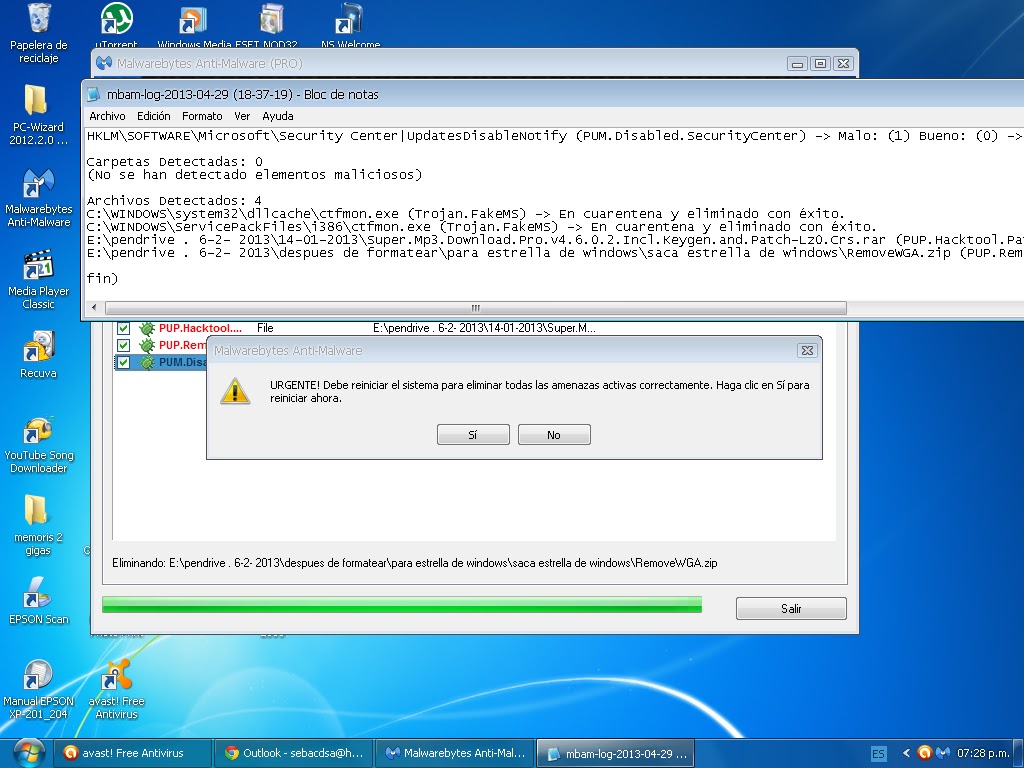Switch to avast! Free Antivirus taskbar item
The width and height of the screenshot is (1024, 768).
click(133, 753)
